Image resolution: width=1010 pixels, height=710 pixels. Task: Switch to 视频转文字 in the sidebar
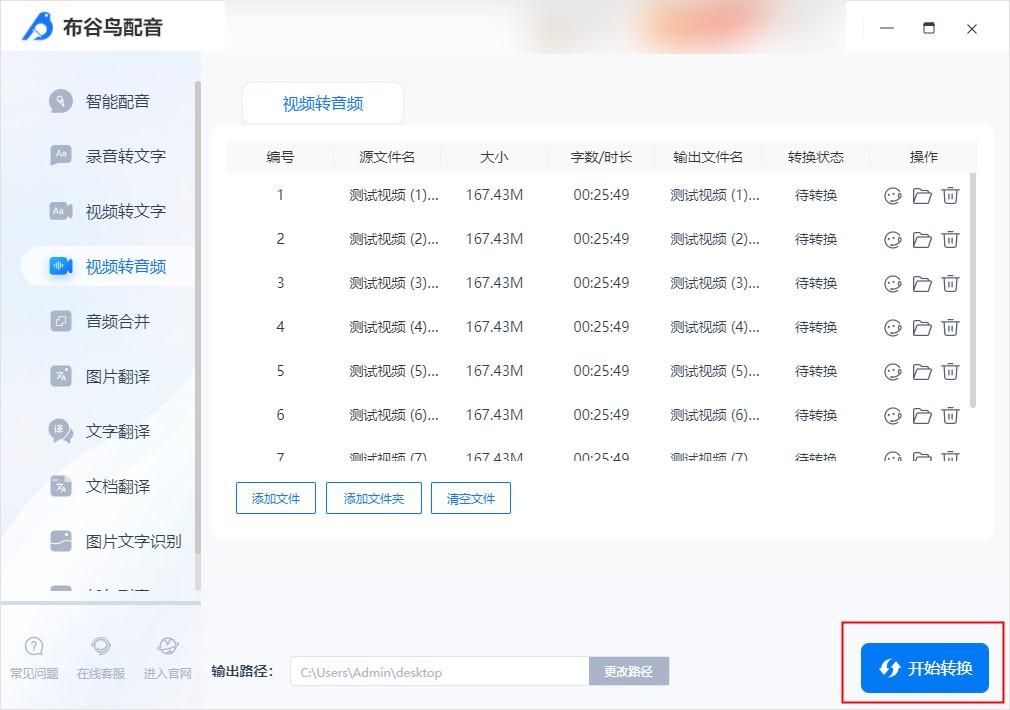coord(108,211)
